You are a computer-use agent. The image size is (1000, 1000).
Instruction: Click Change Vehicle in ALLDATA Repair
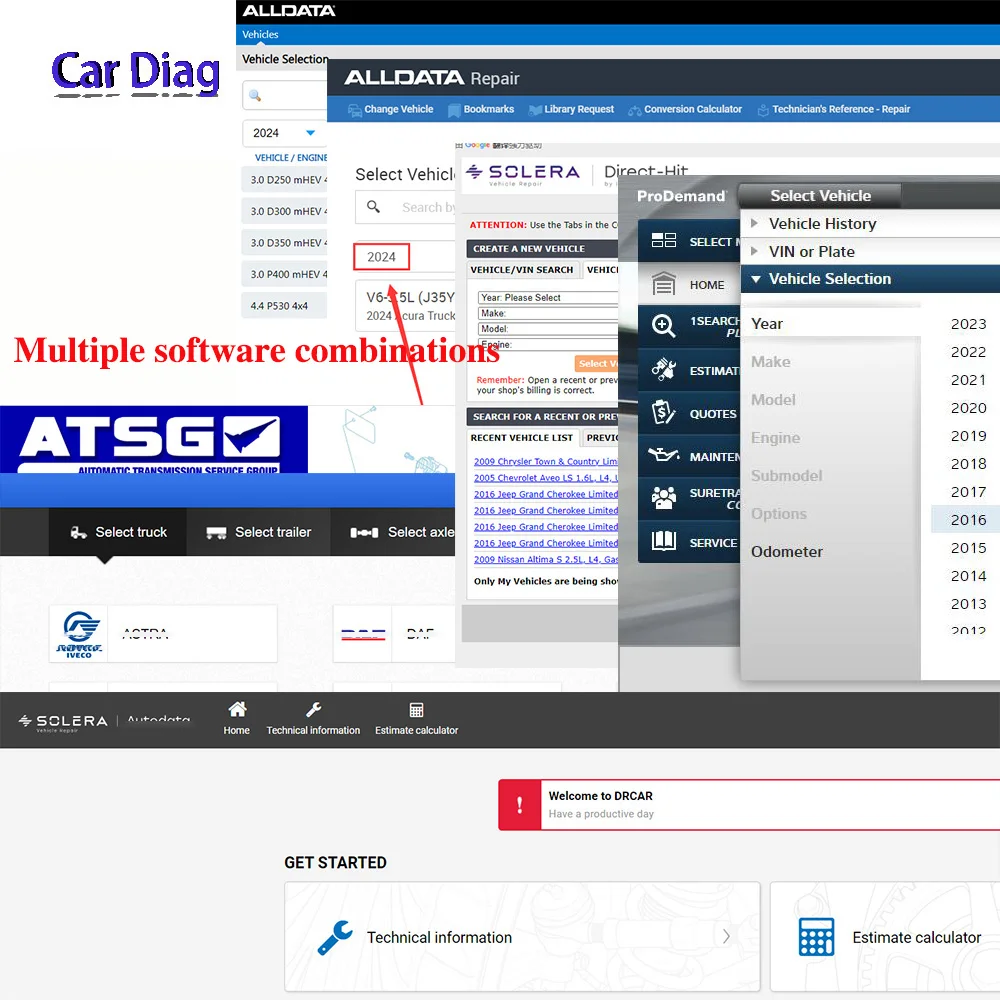(390, 109)
